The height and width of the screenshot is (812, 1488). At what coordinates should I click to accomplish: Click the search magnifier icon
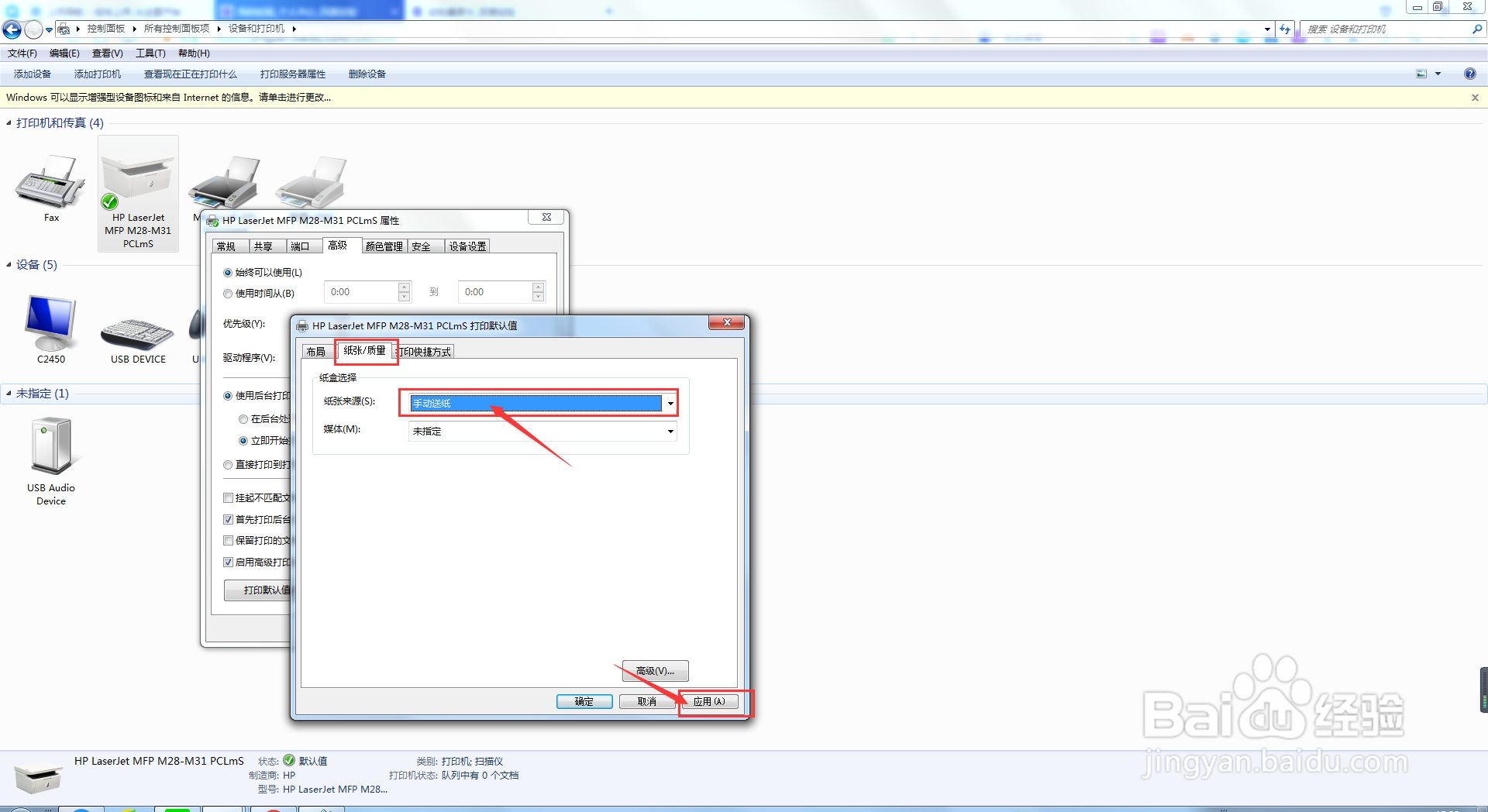1477,29
